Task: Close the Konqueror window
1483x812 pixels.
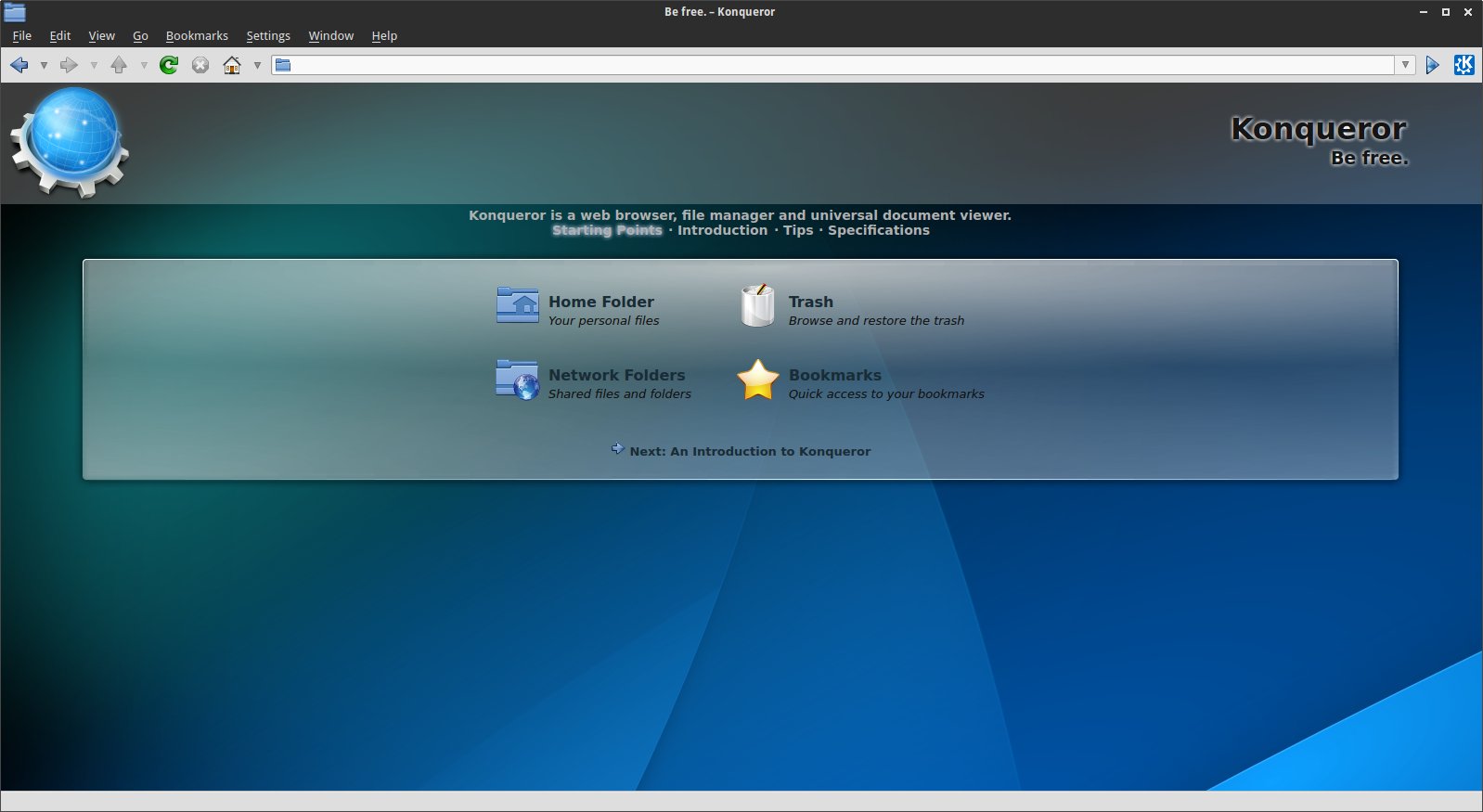Action: coord(1468,12)
